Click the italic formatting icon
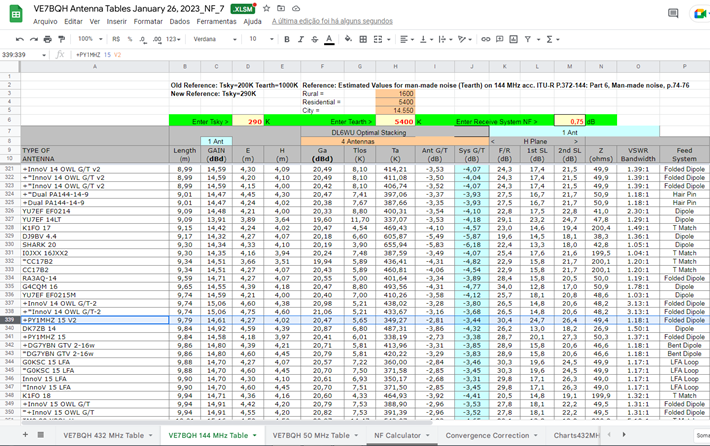Screen dimensions: 710x446 point(301,39)
